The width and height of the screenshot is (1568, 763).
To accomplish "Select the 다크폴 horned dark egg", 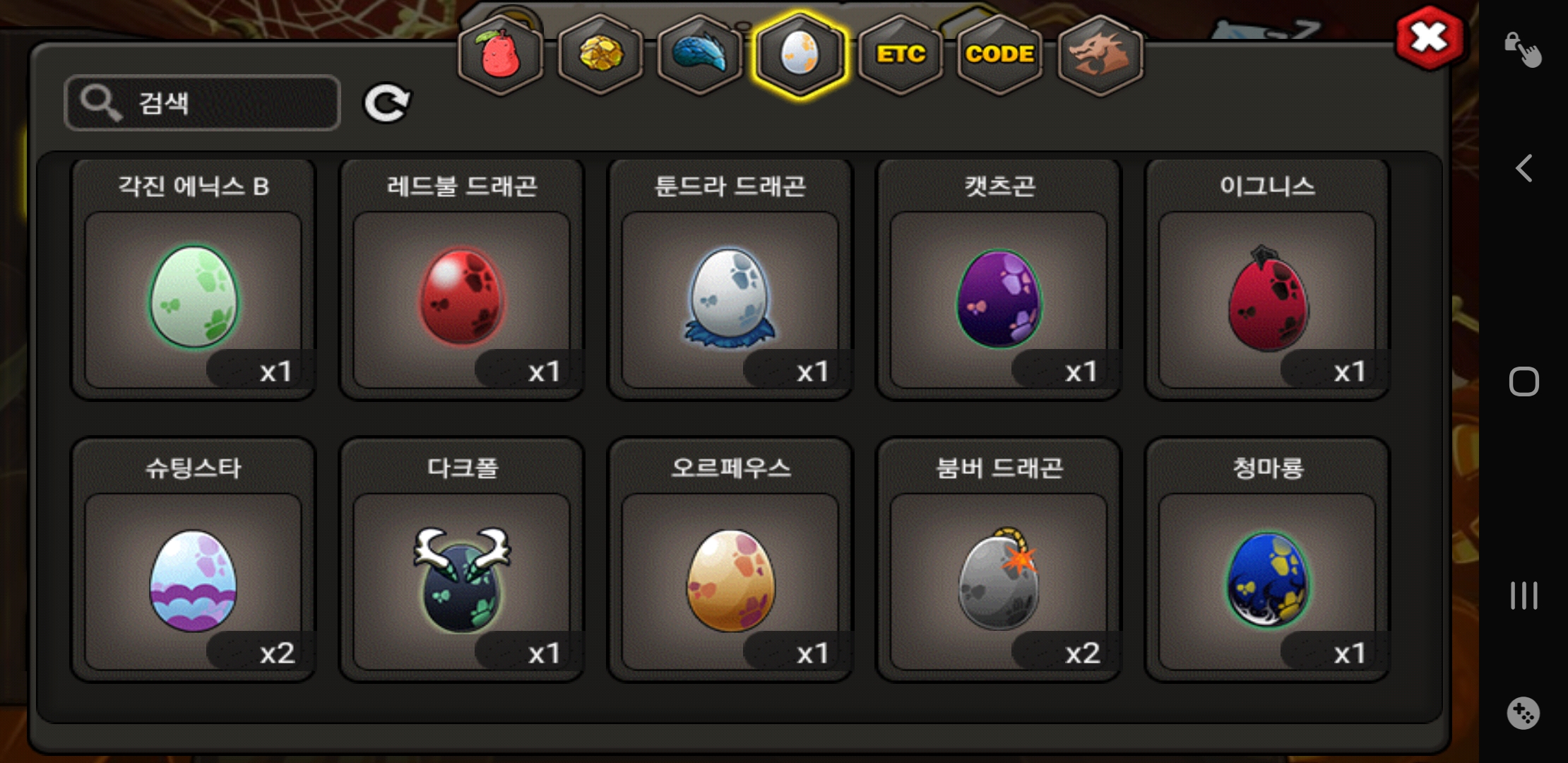I will (x=462, y=560).
